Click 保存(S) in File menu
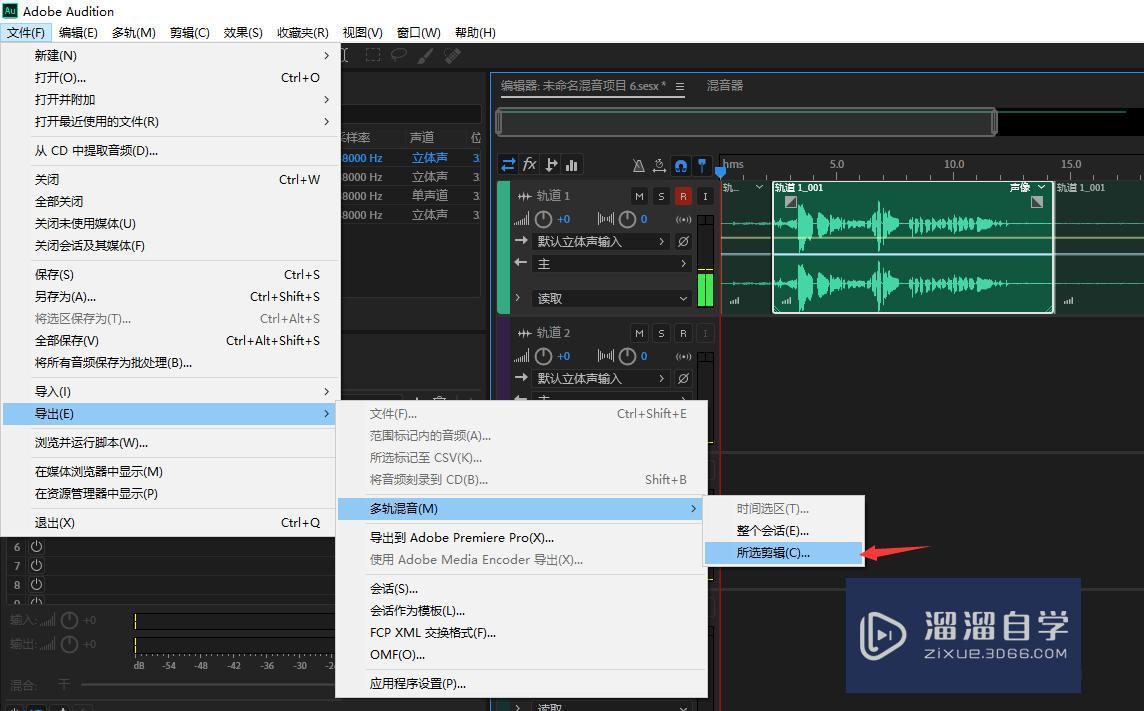Viewport: 1144px width, 711px height. [x=171, y=275]
